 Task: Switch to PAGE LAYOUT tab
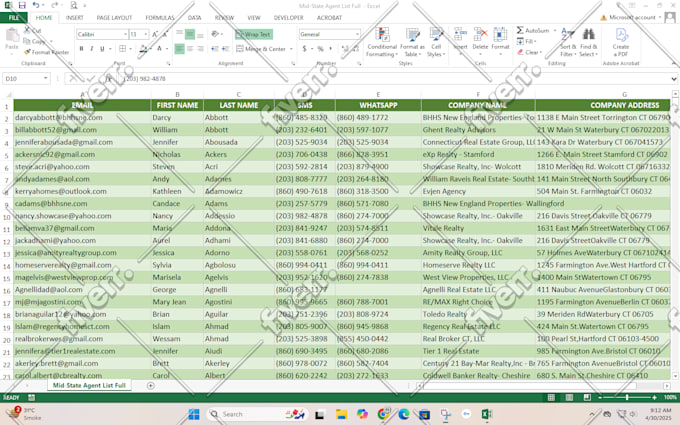tap(114, 18)
